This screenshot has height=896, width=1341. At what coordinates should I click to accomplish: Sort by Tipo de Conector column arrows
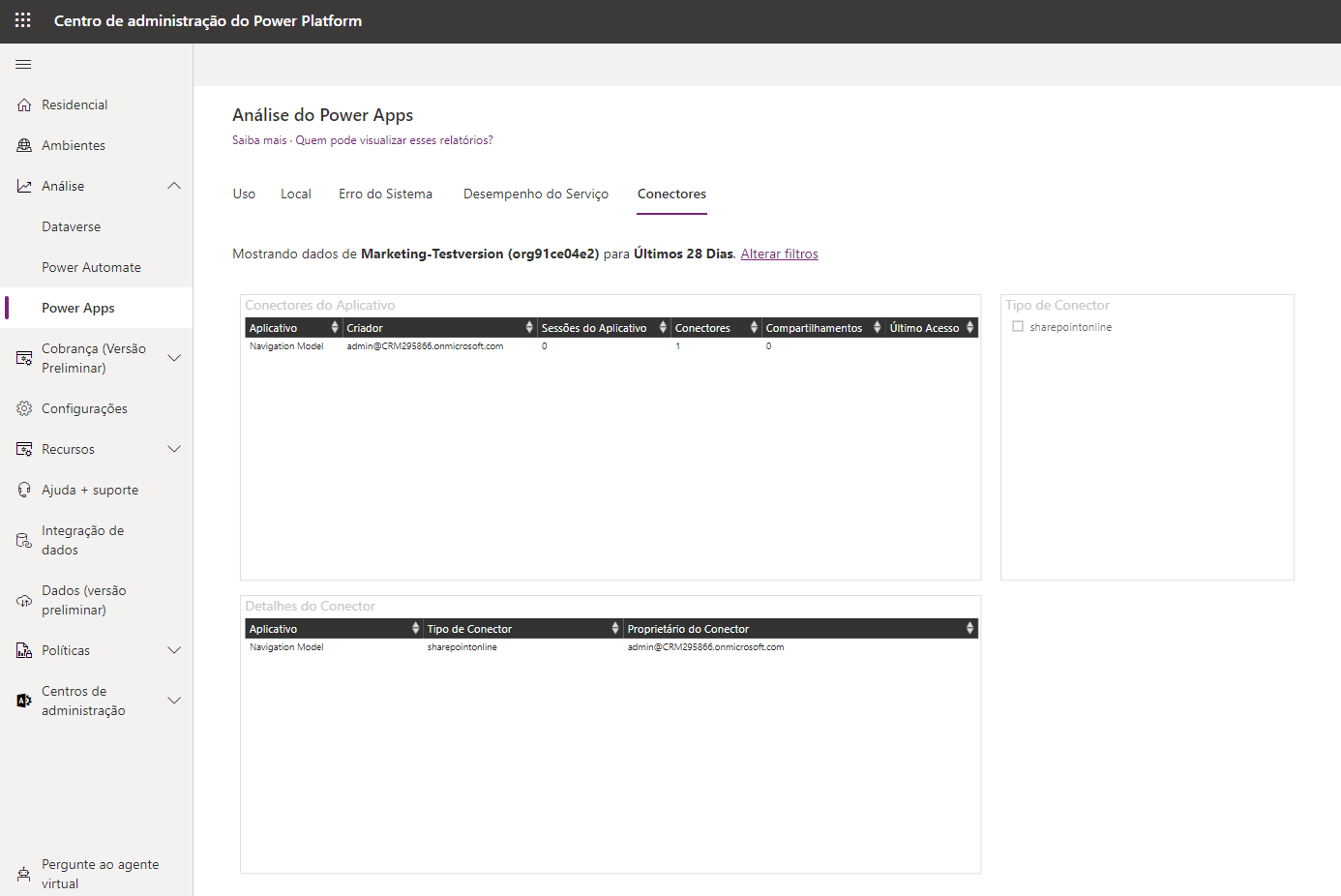(614, 629)
